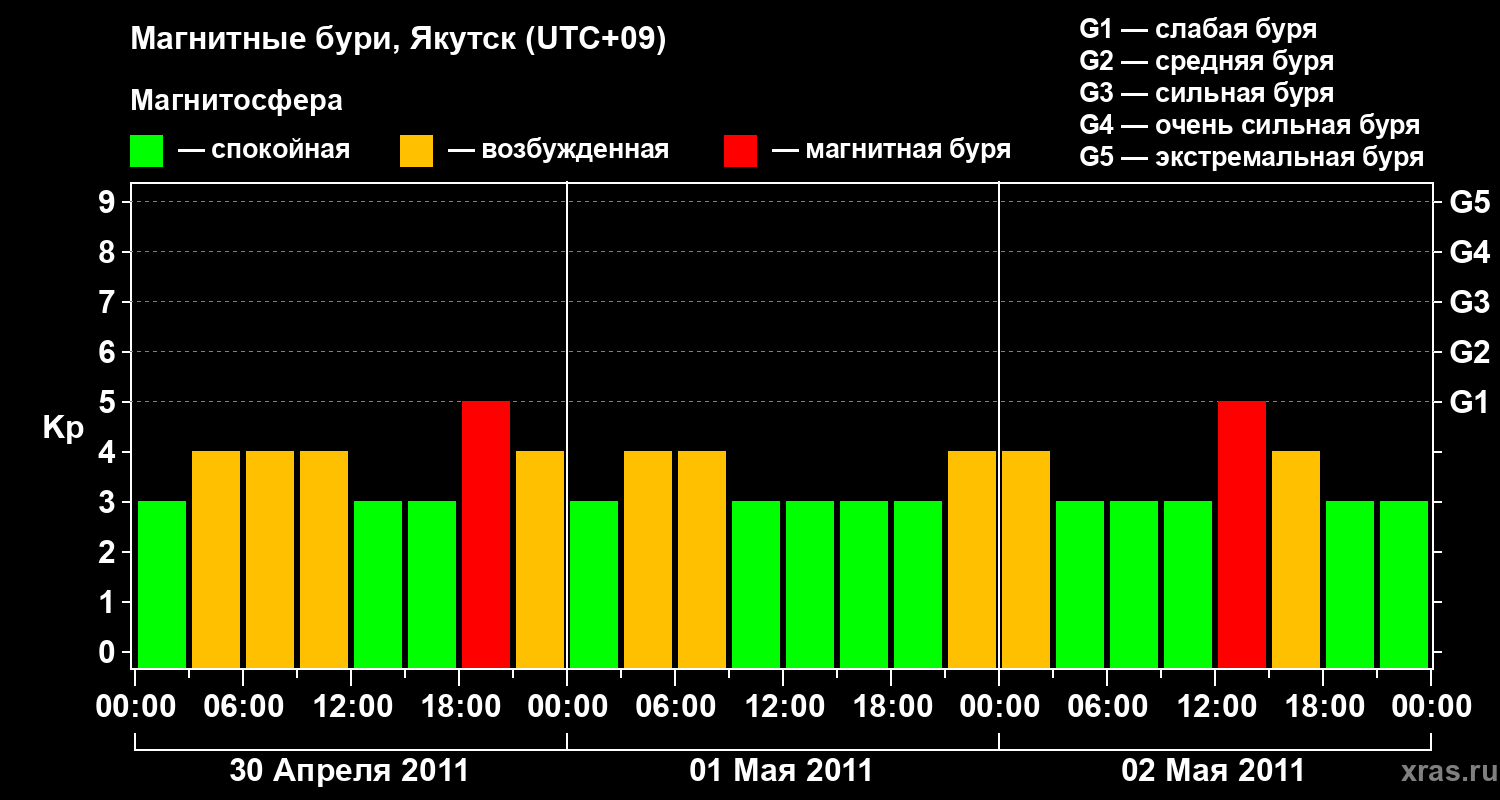This screenshot has width=1500, height=800.
Task: Click the 'G2' label on right axis
Action: [1469, 352]
